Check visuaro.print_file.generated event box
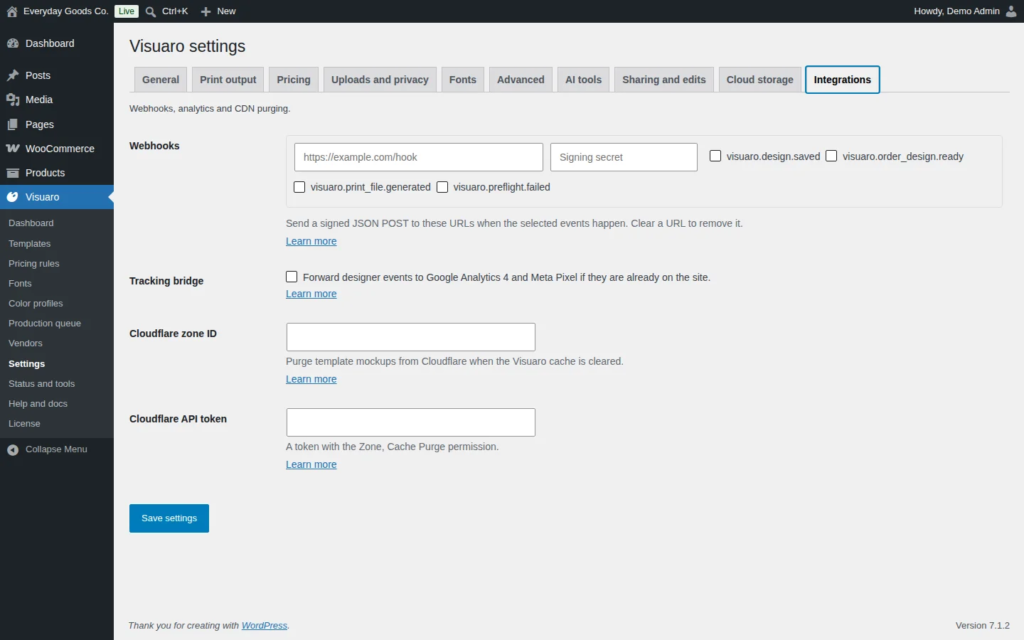This screenshot has width=1024, height=640. 299,187
